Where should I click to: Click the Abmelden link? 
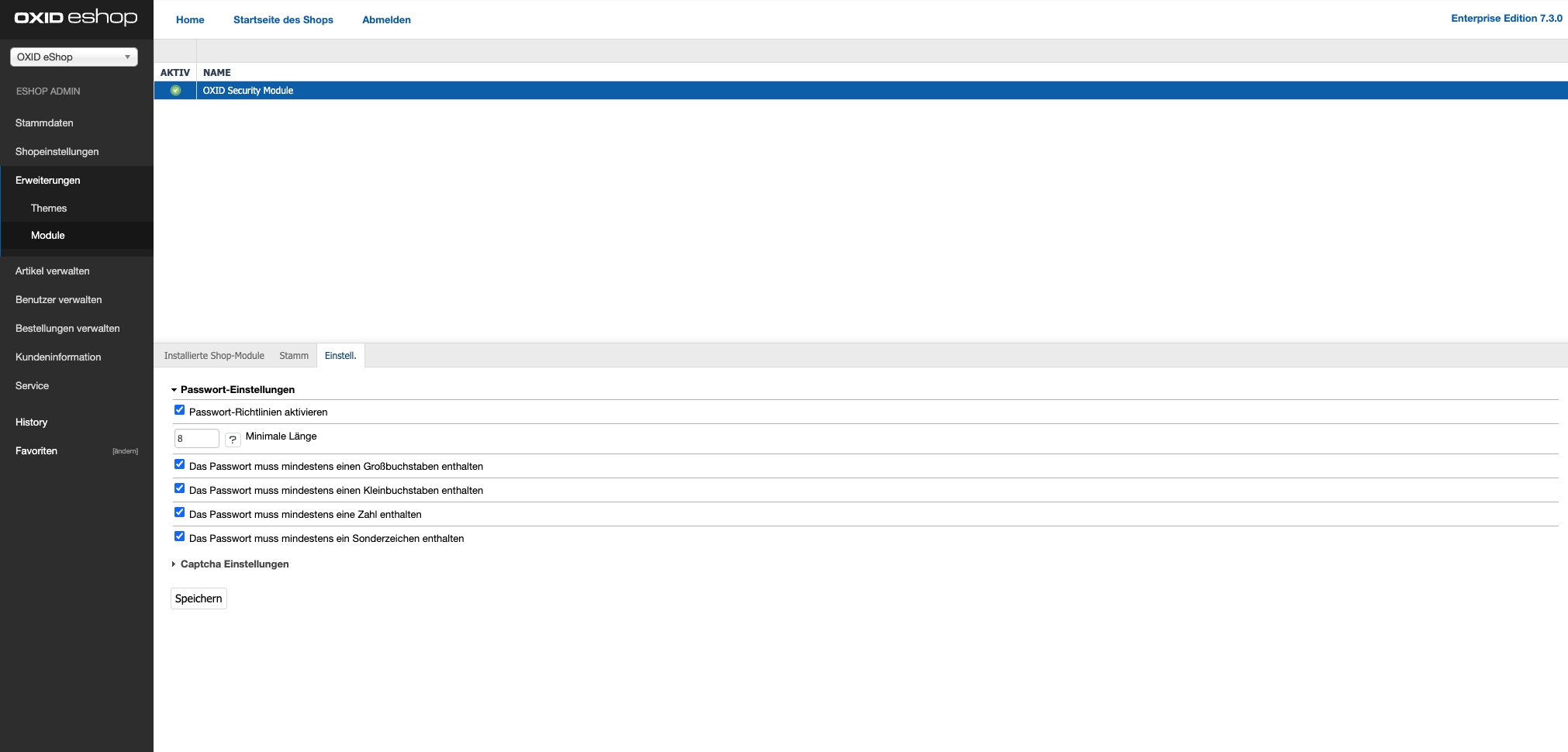[386, 20]
